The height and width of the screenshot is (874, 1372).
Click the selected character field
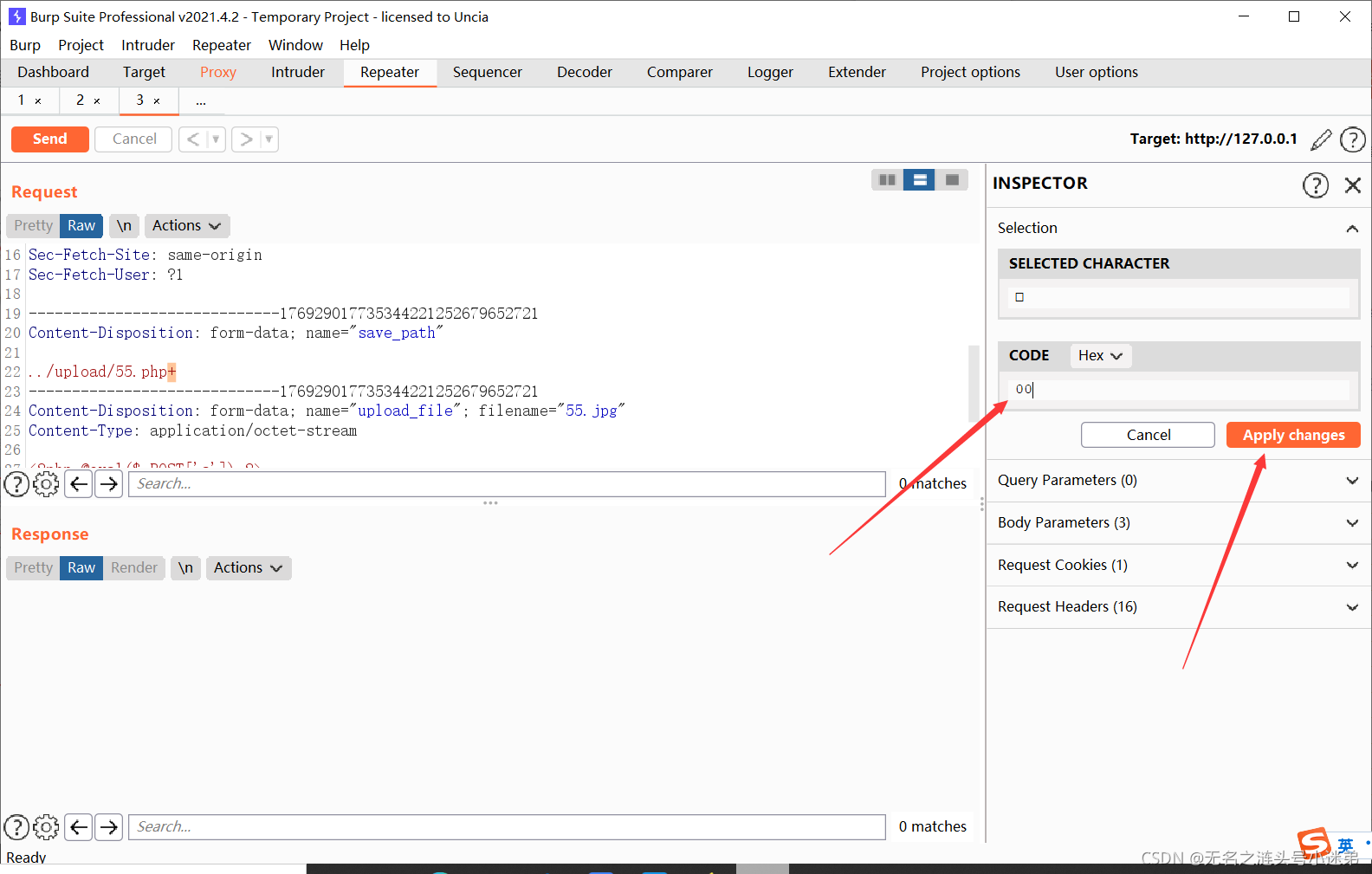point(1178,297)
